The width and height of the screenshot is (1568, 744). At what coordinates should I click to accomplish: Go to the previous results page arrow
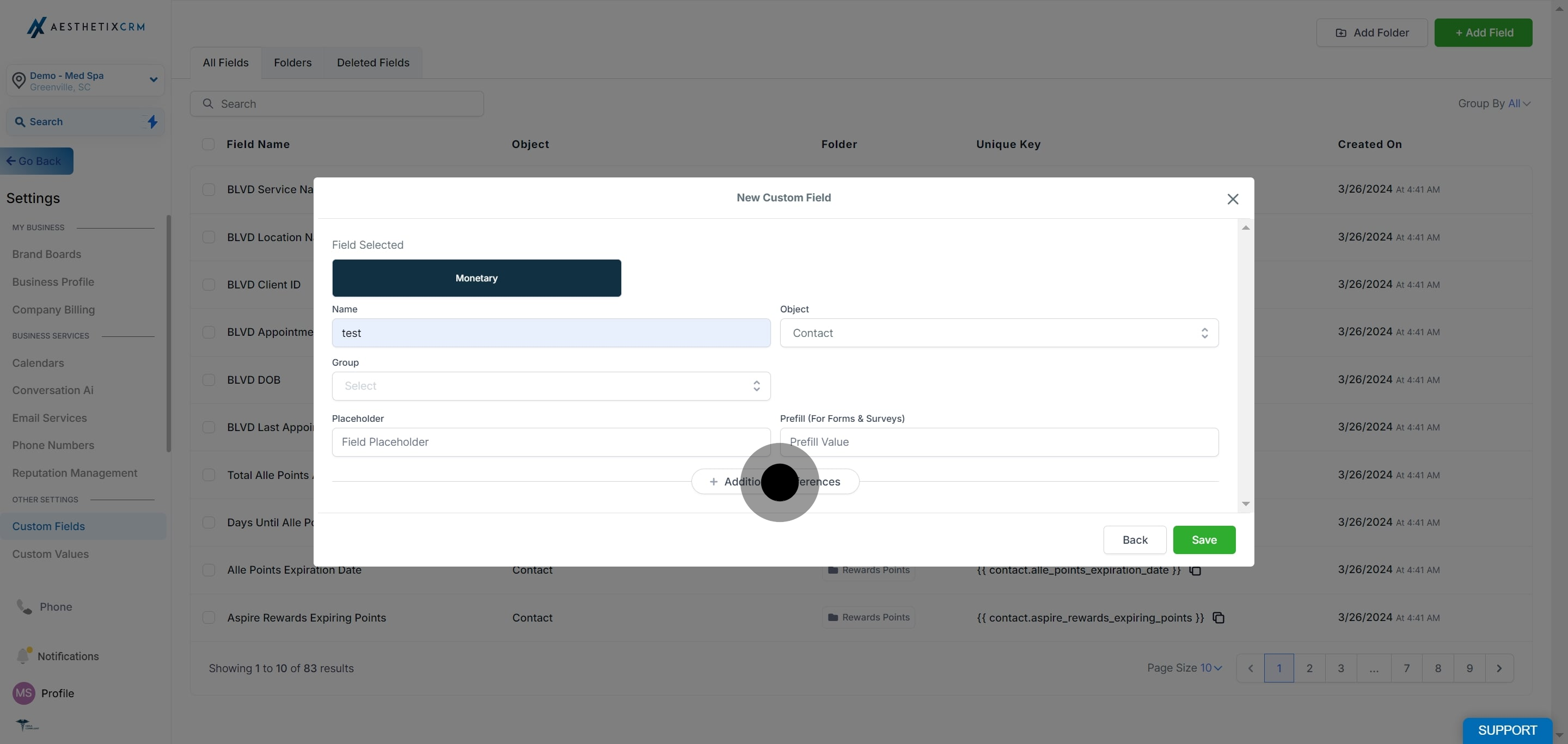pos(1250,668)
